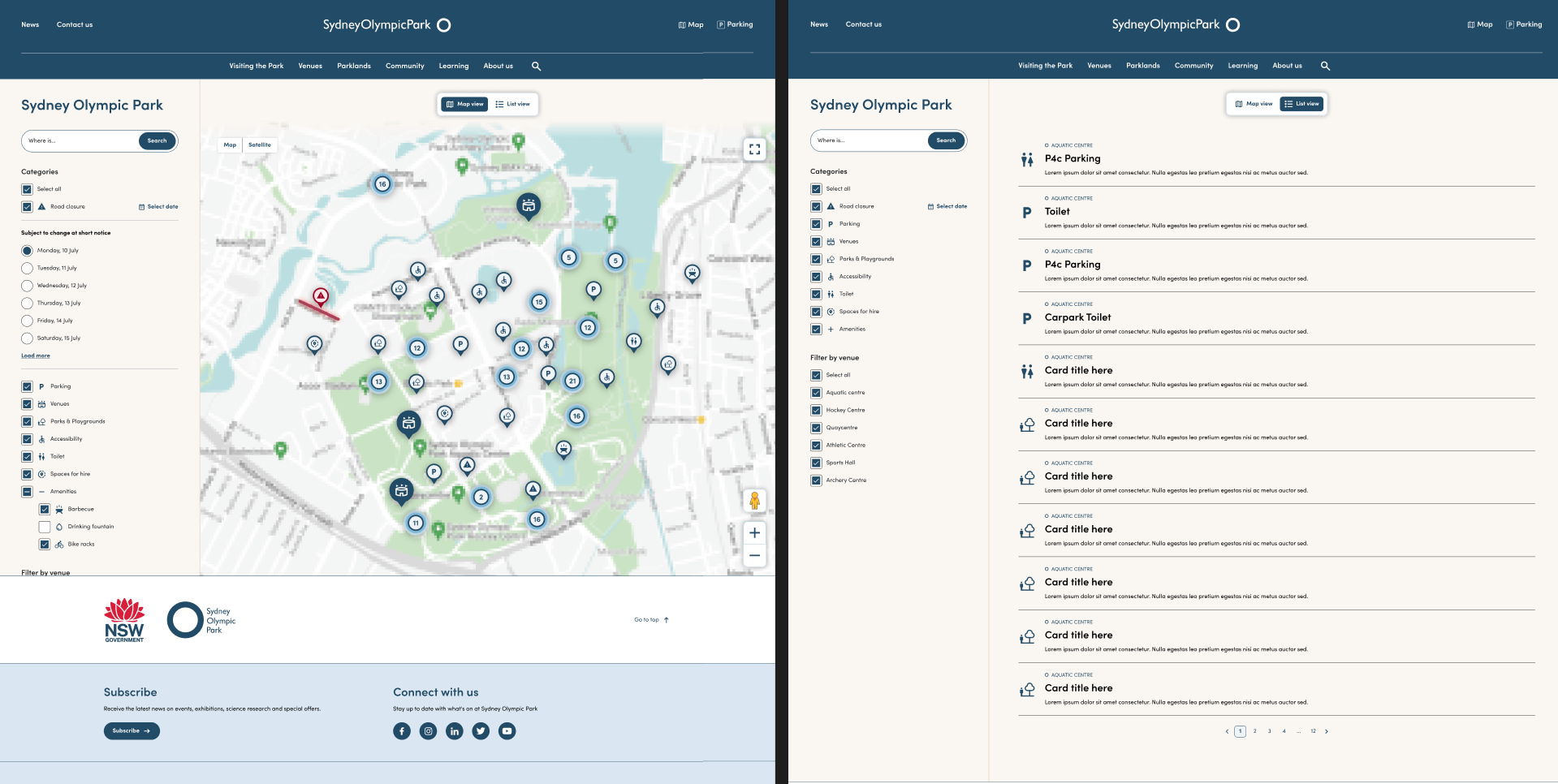
Task: Click cluster marker 15 on the map
Action: [539, 302]
